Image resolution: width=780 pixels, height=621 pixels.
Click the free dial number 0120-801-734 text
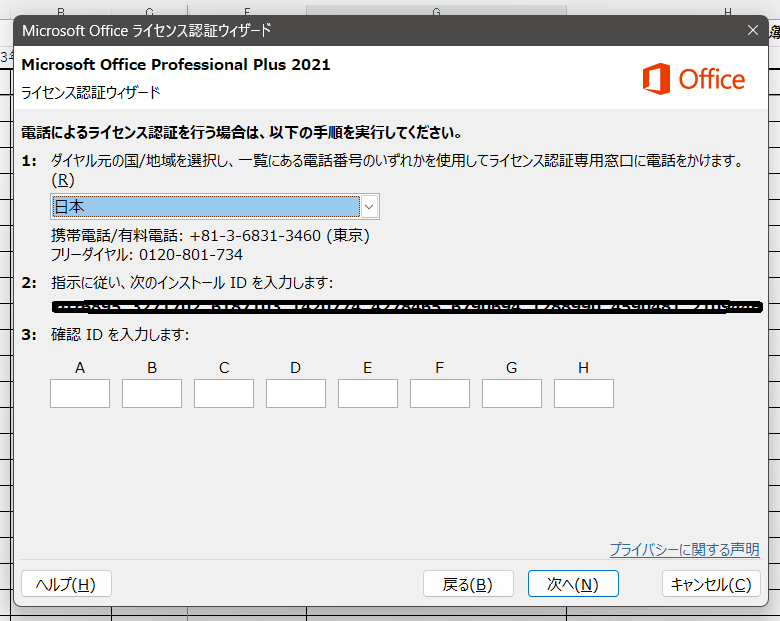click(191, 255)
